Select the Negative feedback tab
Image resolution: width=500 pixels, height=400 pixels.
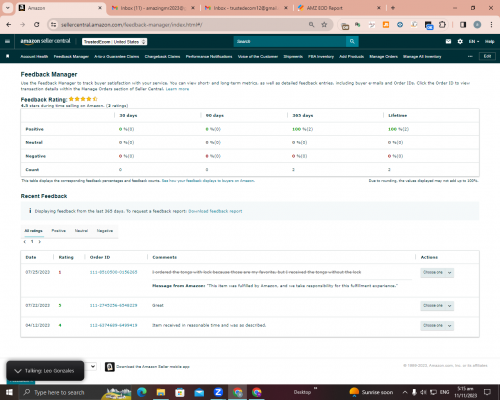(x=105, y=231)
